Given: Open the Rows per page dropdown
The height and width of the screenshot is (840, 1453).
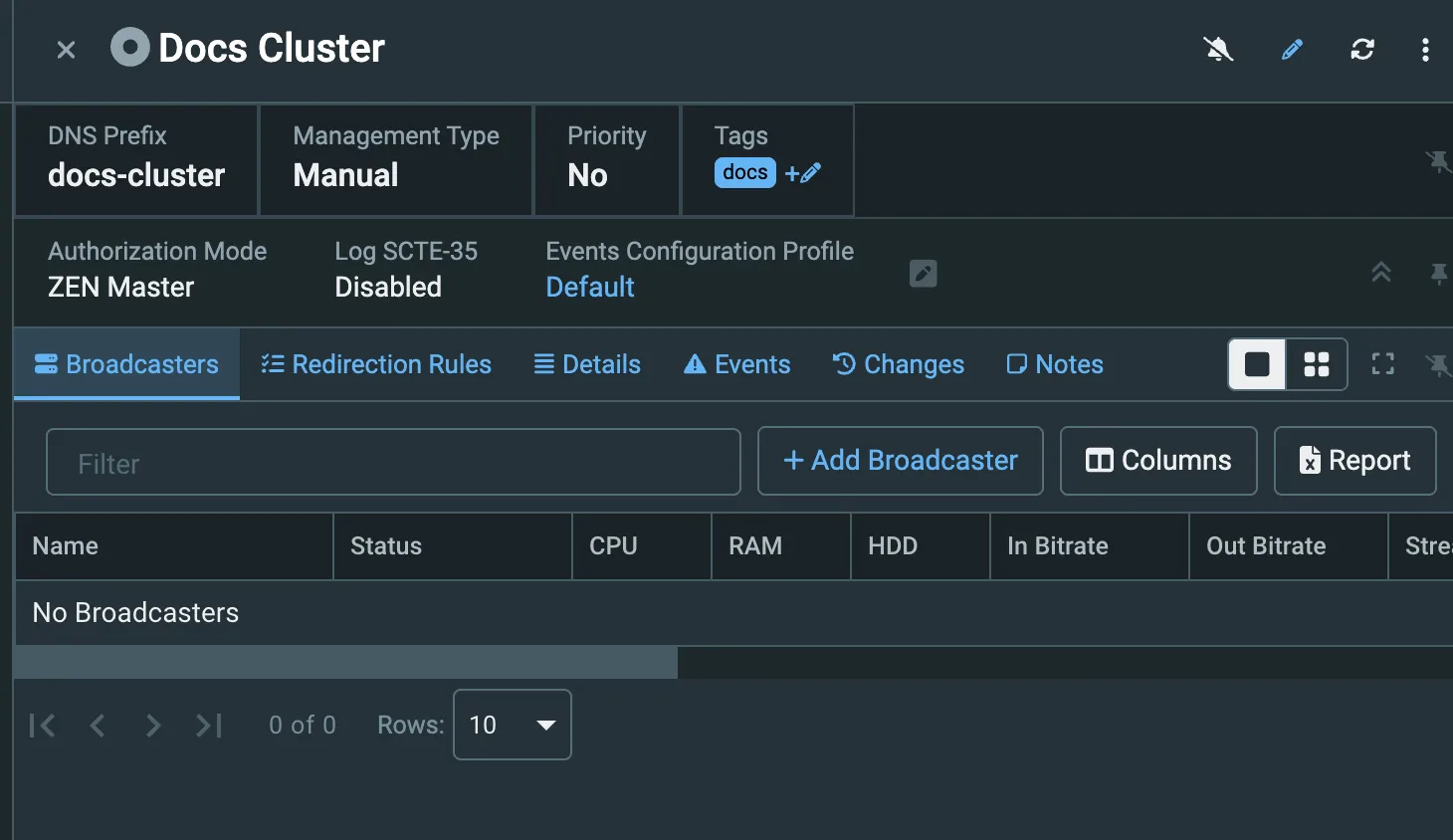Looking at the screenshot, I should point(513,725).
